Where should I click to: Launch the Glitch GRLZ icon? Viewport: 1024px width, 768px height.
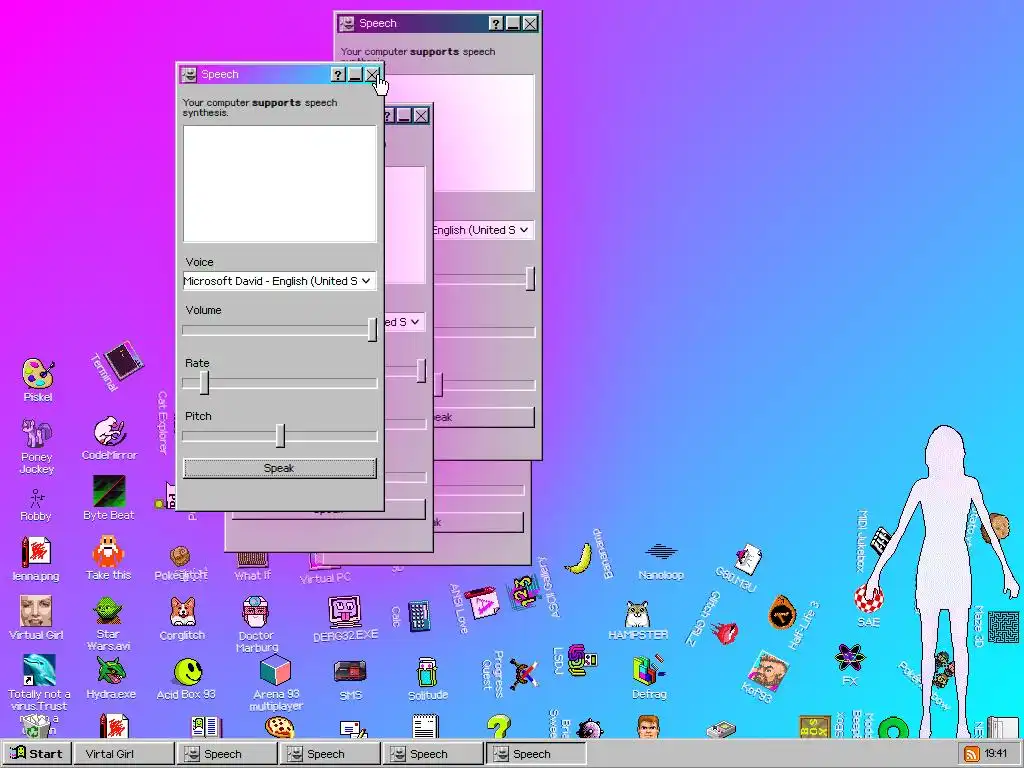(x=724, y=633)
